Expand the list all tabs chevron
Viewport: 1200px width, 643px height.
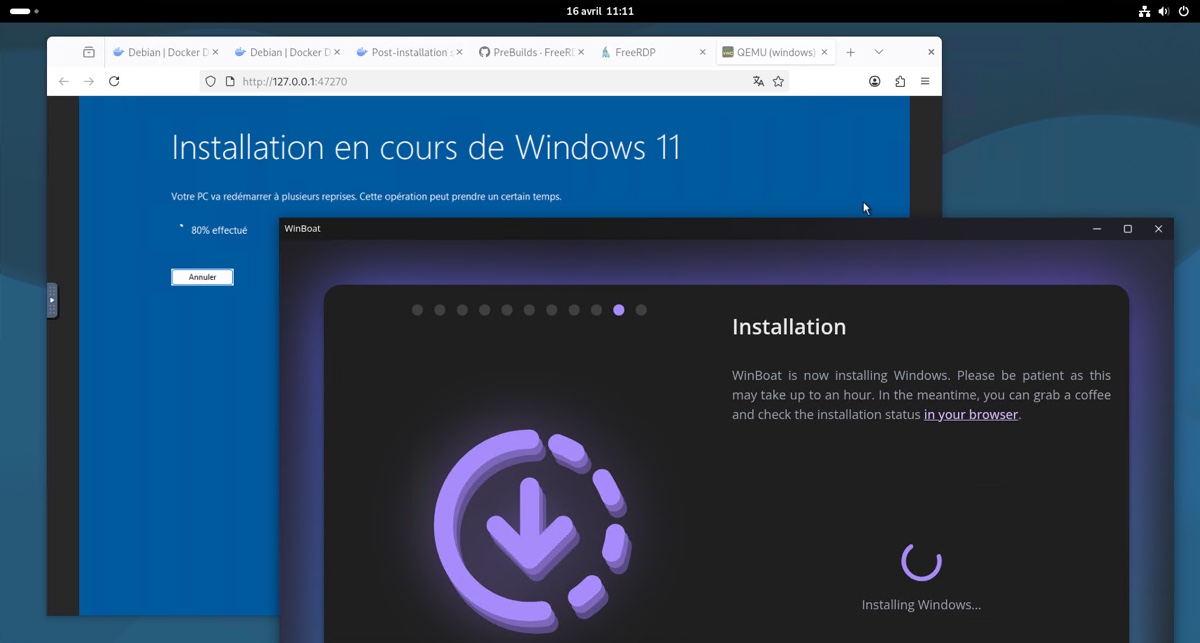pos(879,52)
